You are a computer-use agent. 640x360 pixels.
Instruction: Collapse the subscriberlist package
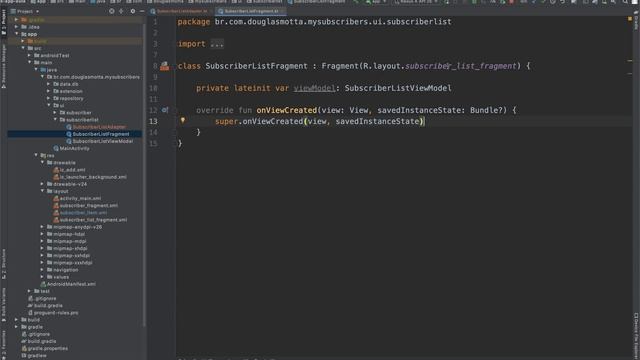(x=55, y=120)
